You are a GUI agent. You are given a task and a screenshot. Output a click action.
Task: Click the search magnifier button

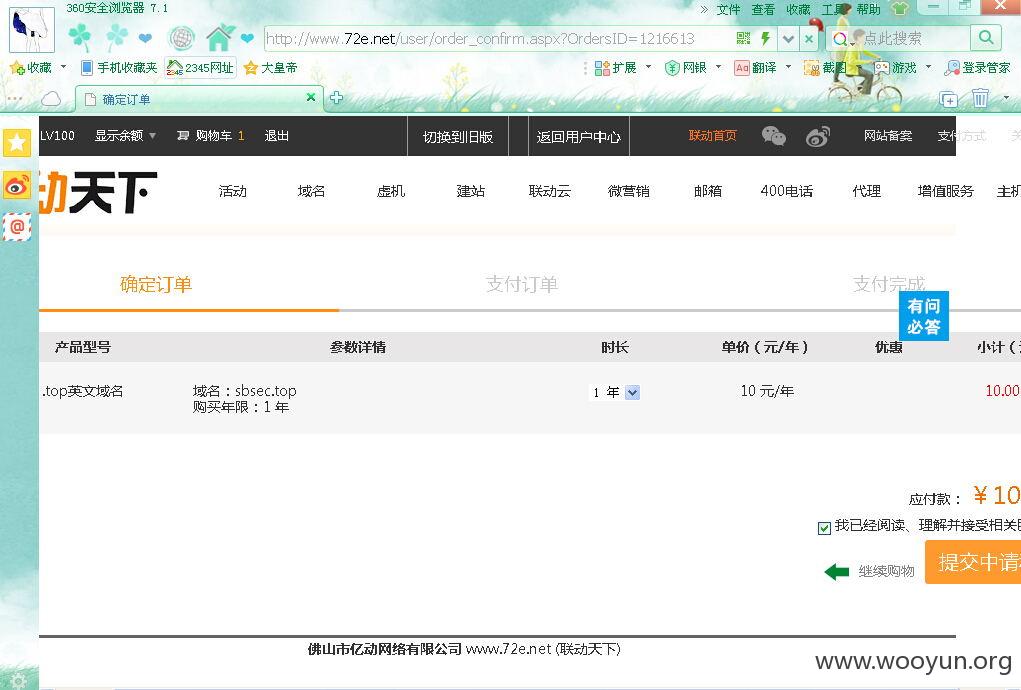point(986,38)
